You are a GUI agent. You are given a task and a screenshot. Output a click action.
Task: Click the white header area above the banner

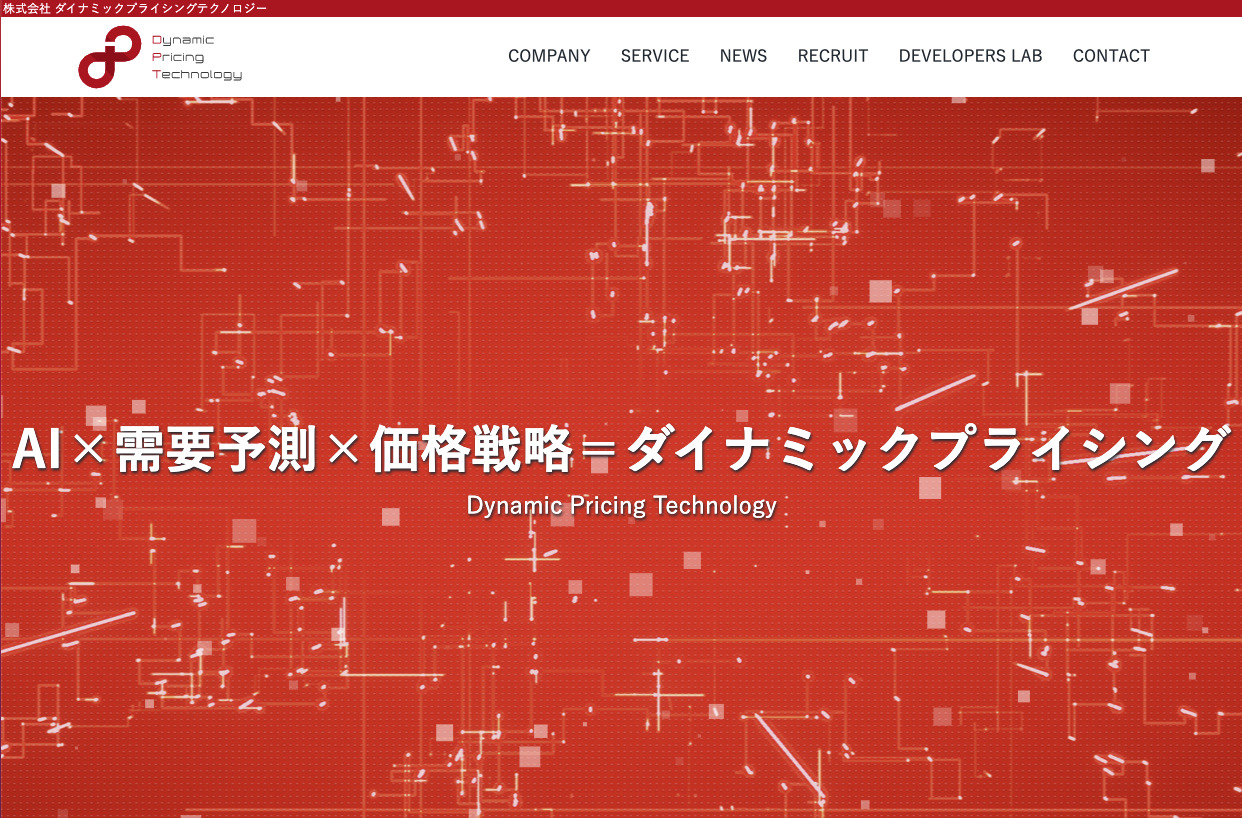click(380, 57)
